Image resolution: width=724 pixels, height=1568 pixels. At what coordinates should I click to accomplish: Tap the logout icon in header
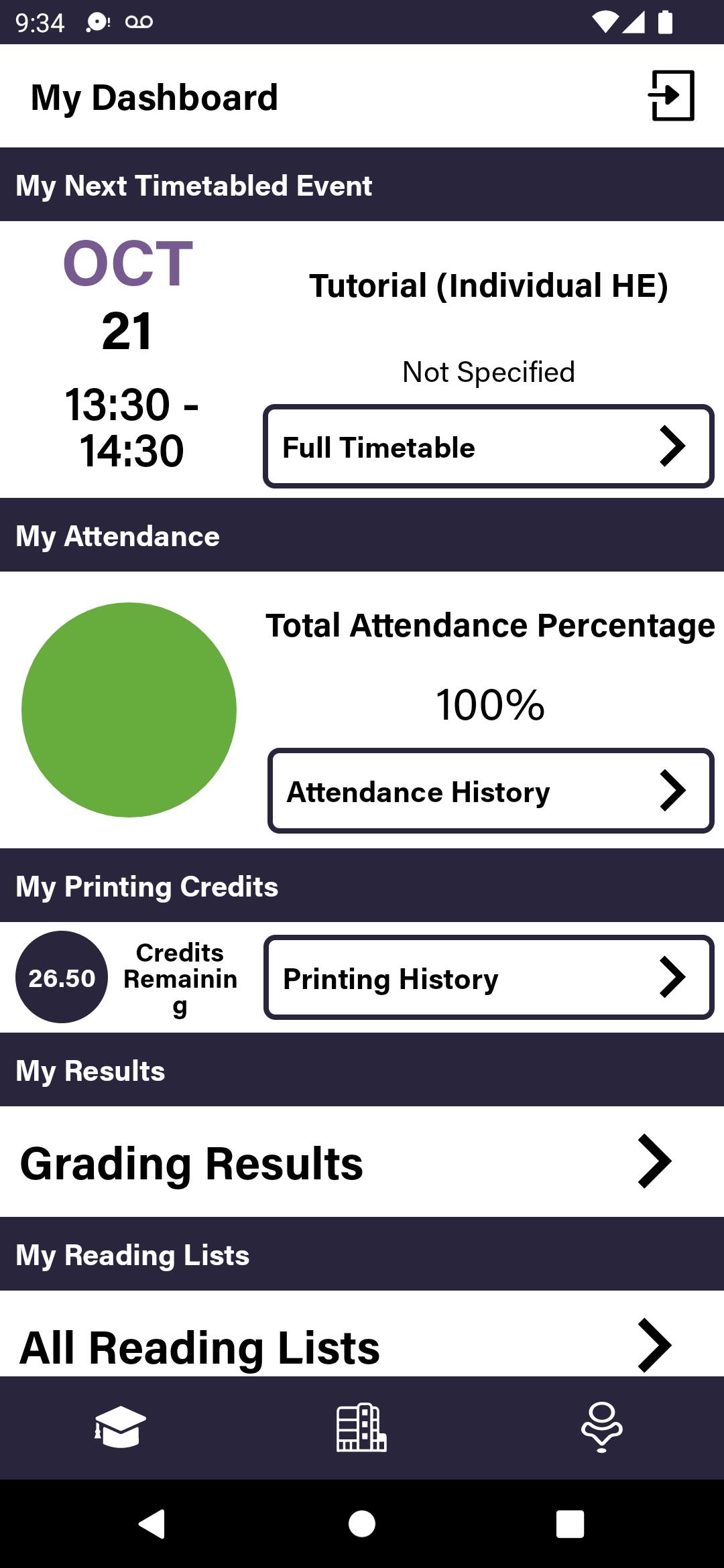click(x=671, y=96)
